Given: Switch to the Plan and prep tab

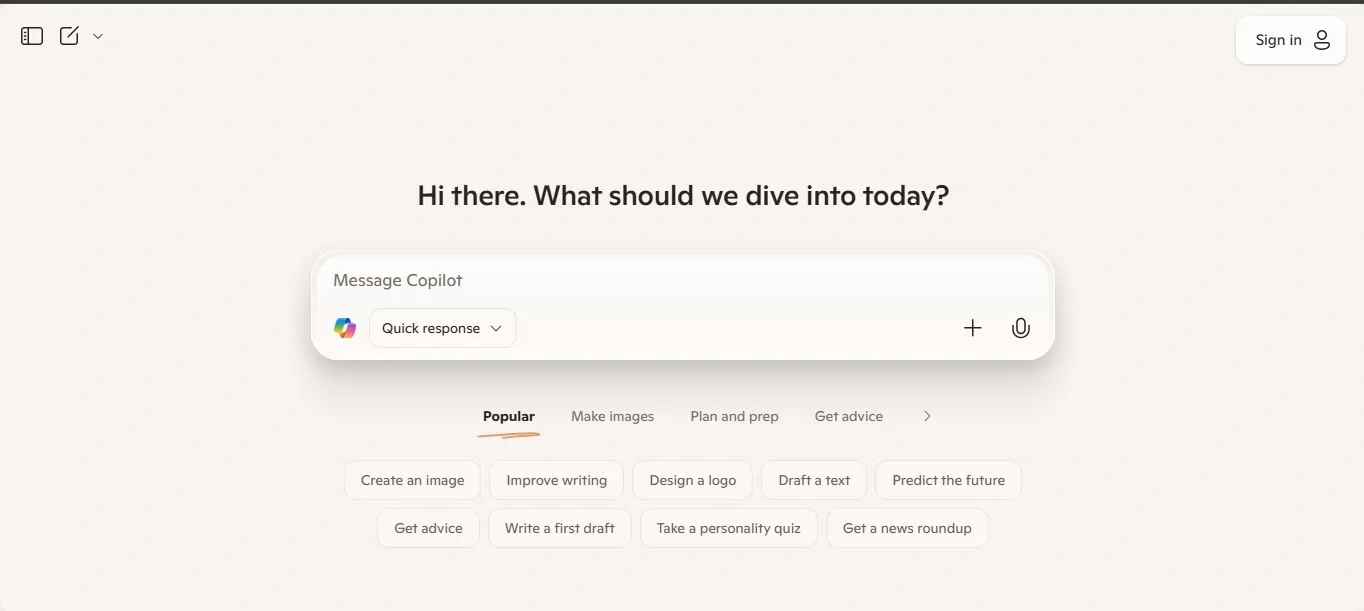Looking at the screenshot, I should 734,416.
